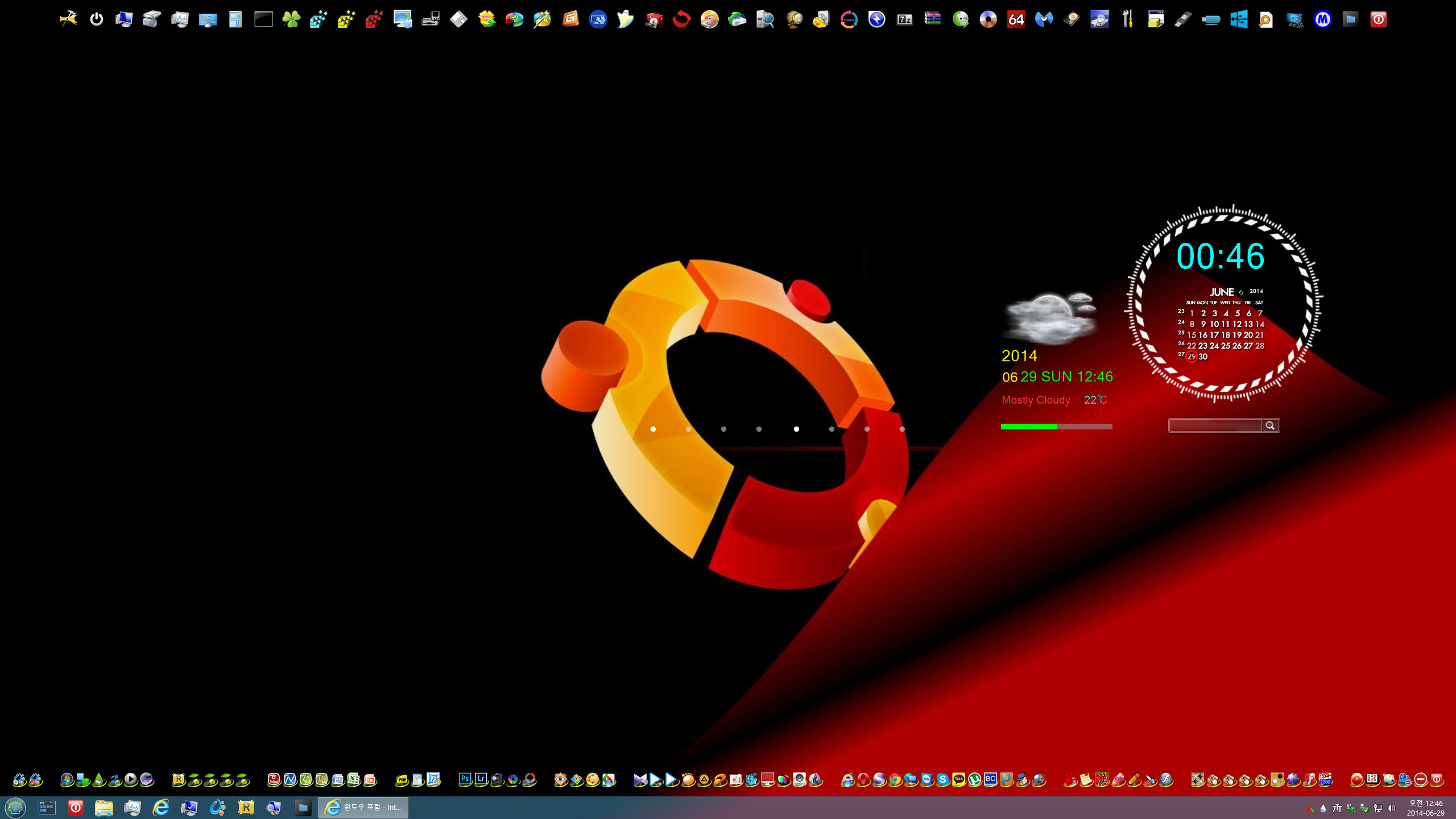Screen dimensions: 1456x819
Task: Launch the red 64 icon in top dock
Action: tap(1016, 19)
